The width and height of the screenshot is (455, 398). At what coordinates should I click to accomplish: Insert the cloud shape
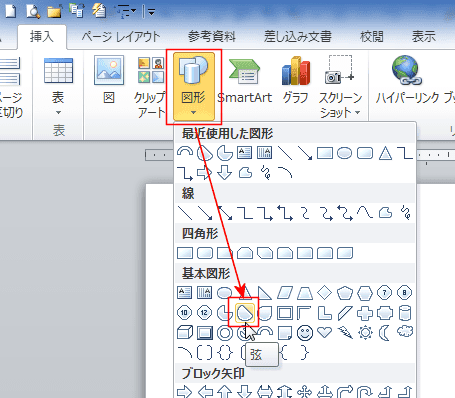(x=405, y=332)
